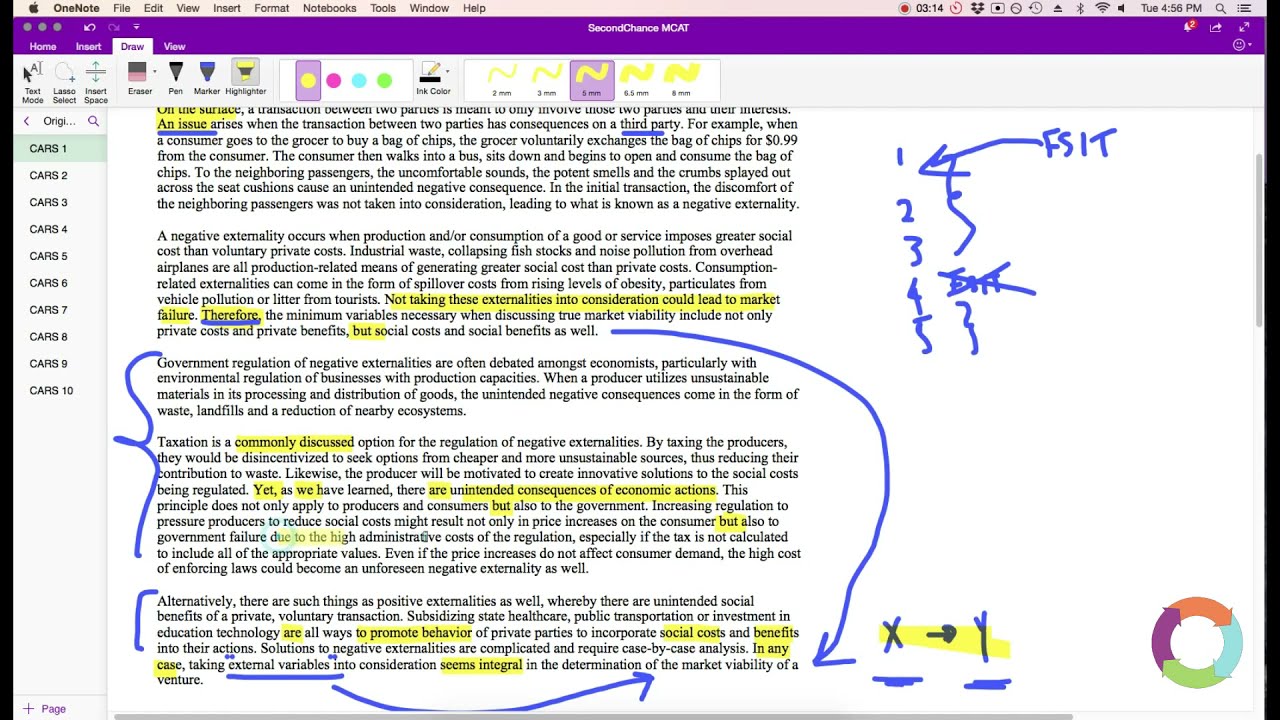Open the Format menu in menu bar
Viewport: 1280px width, 720px height.
(271, 8)
